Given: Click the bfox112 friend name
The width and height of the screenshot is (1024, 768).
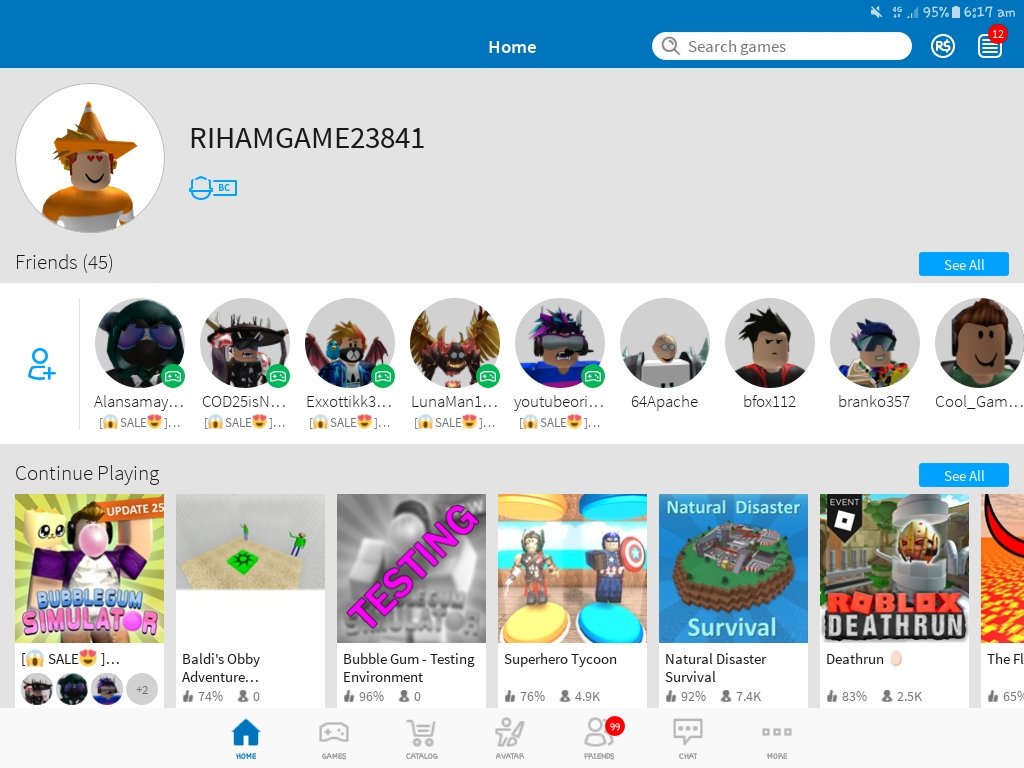Looking at the screenshot, I should (x=770, y=402).
